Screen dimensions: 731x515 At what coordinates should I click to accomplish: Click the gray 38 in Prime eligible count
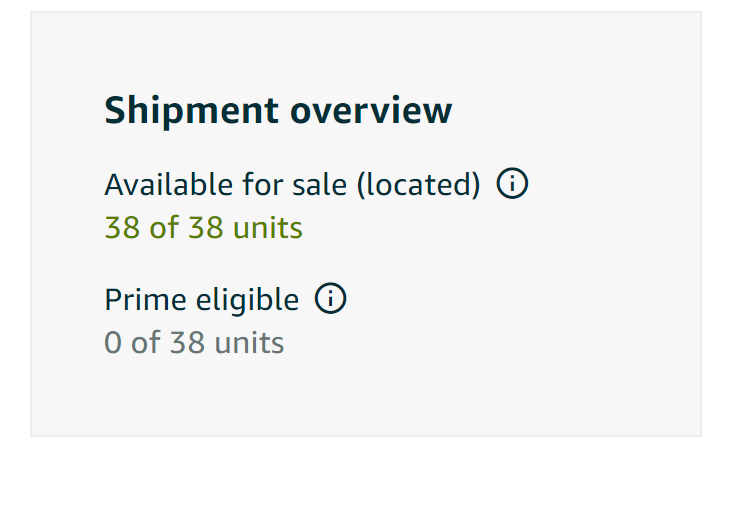coord(187,343)
